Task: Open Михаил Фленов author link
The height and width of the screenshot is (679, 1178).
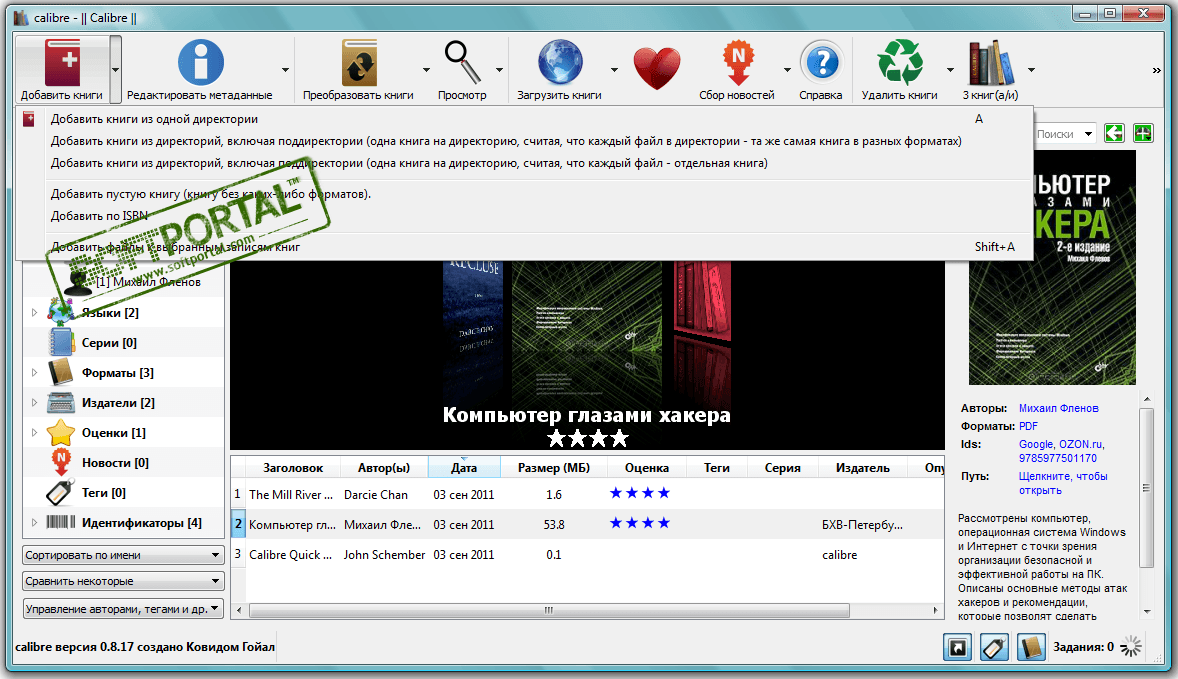Action: click(1058, 408)
